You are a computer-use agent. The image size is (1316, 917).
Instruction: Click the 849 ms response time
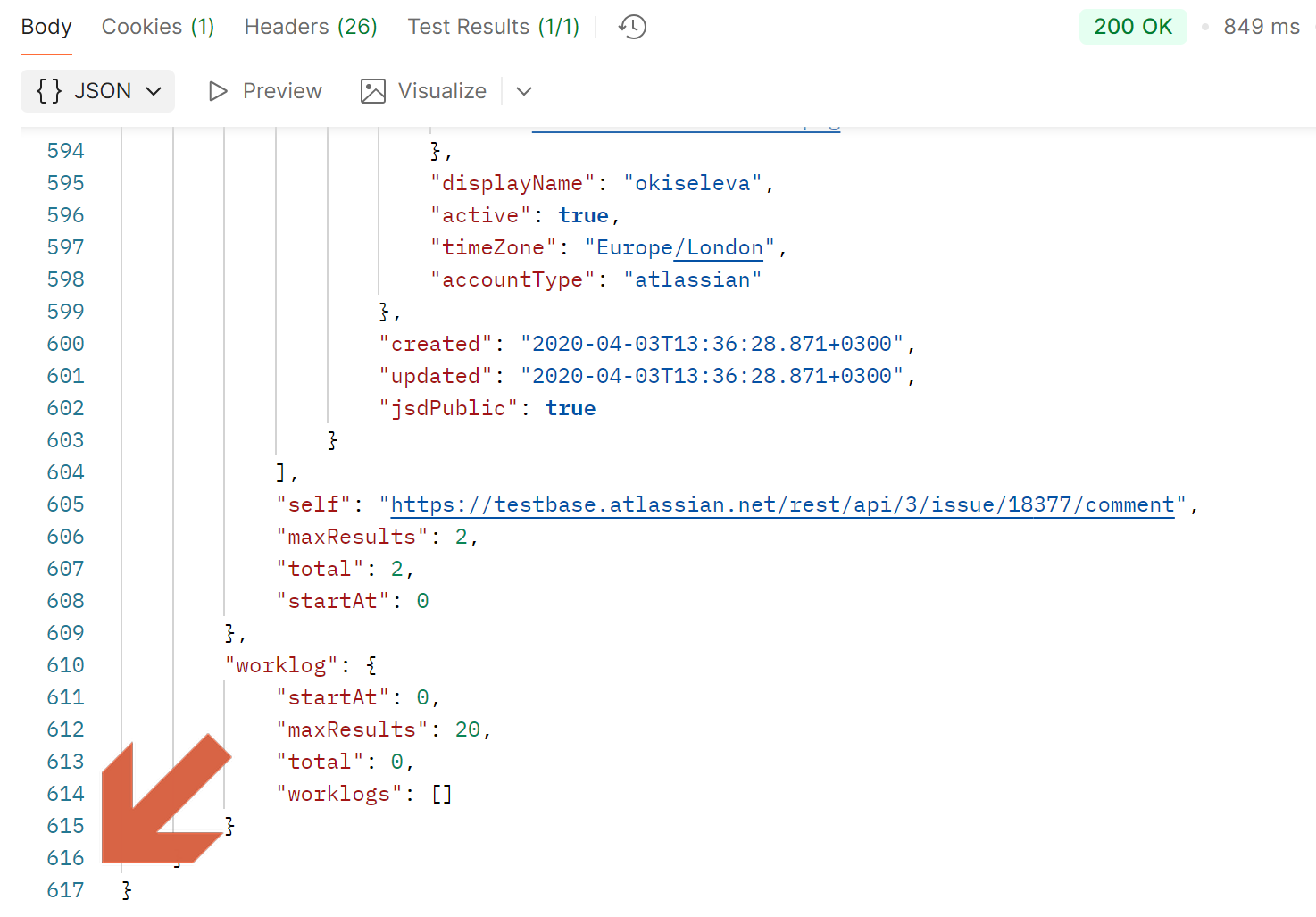tap(1261, 27)
